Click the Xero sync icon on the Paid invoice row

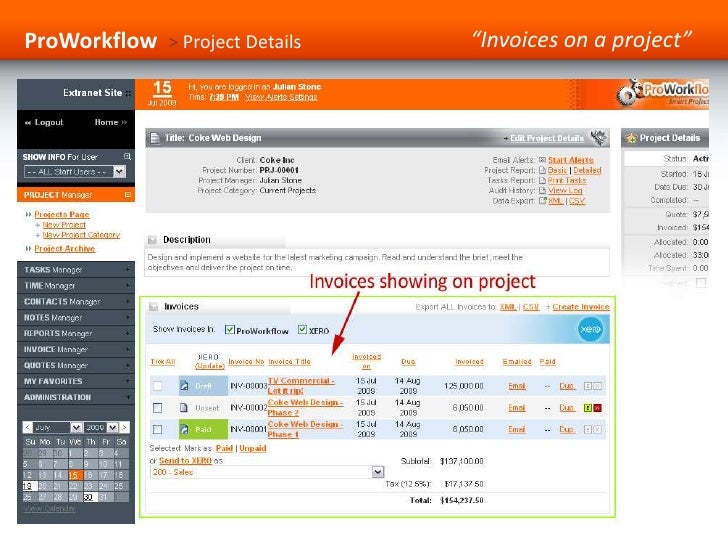tap(184, 429)
